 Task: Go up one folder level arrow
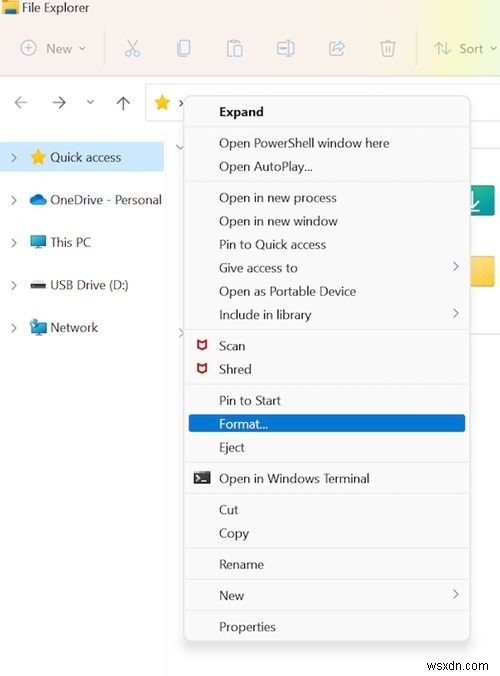click(123, 103)
